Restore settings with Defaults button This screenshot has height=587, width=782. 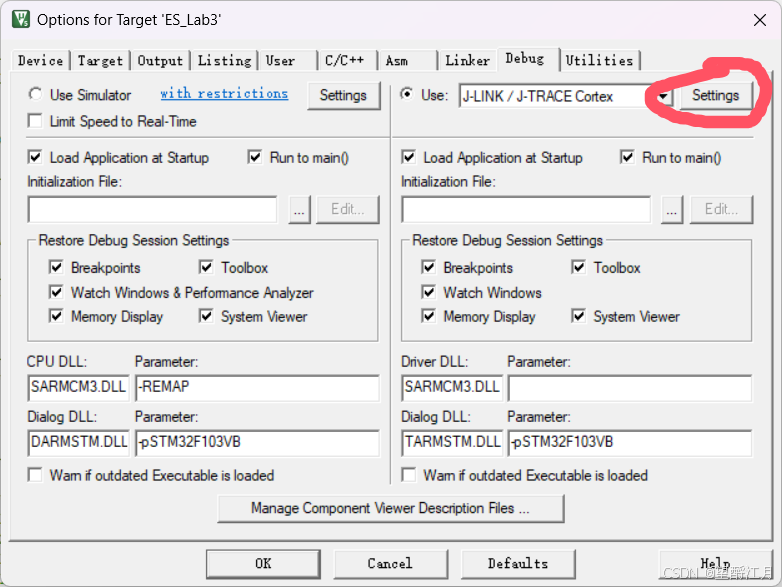click(518, 564)
